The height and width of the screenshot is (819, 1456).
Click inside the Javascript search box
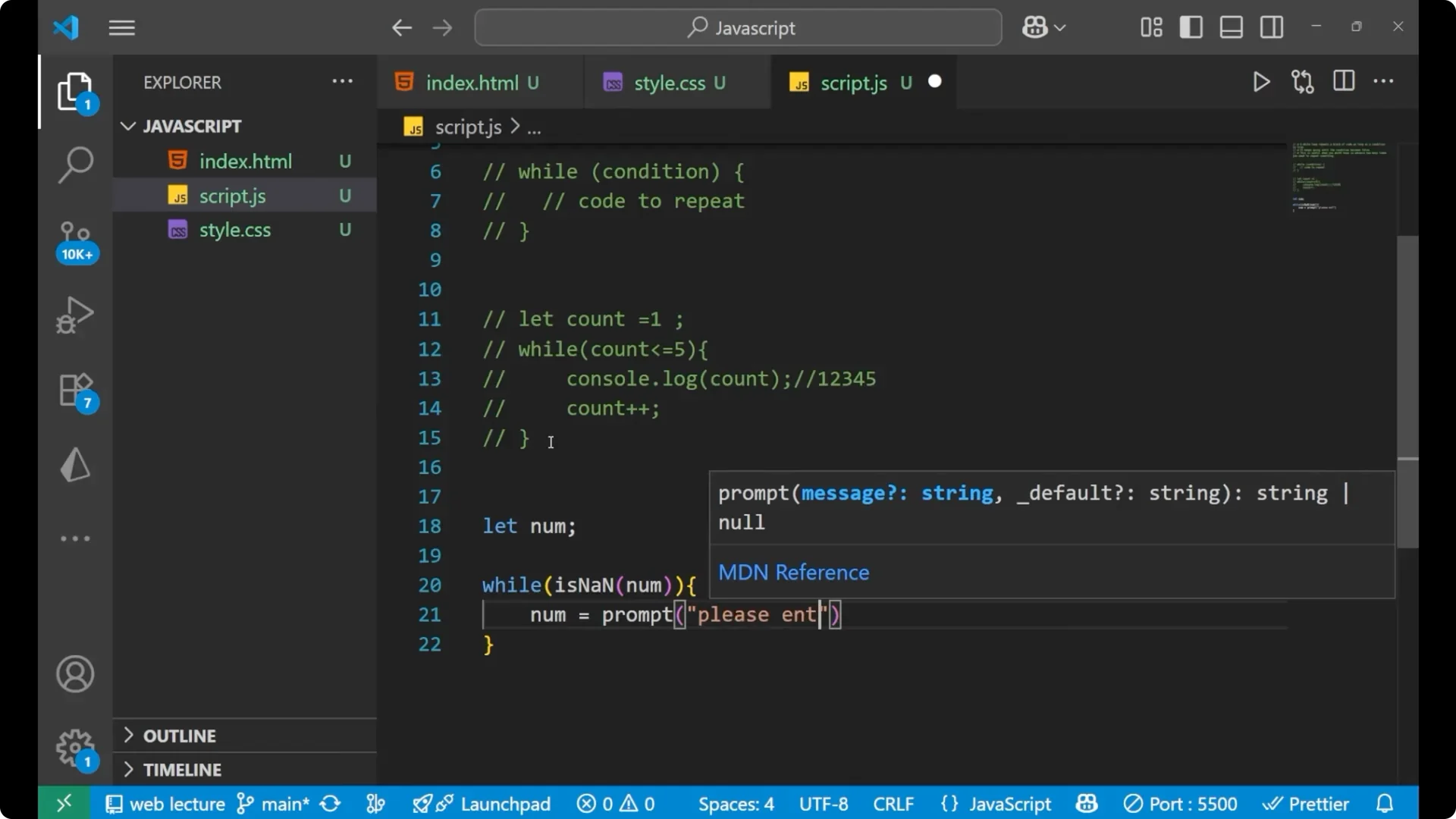coord(736,27)
